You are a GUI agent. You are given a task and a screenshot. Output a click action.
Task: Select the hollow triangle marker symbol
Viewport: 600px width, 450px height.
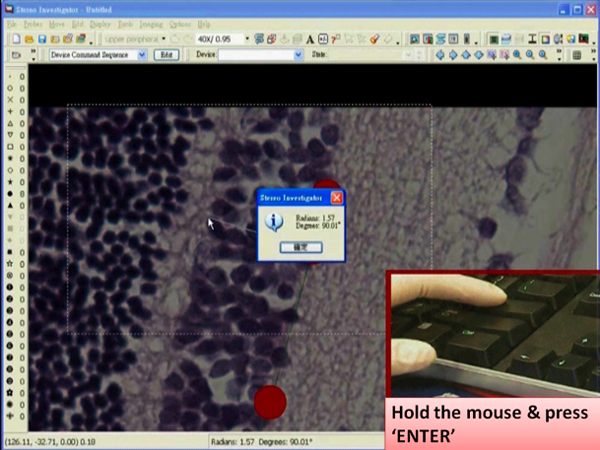[x=9, y=122]
